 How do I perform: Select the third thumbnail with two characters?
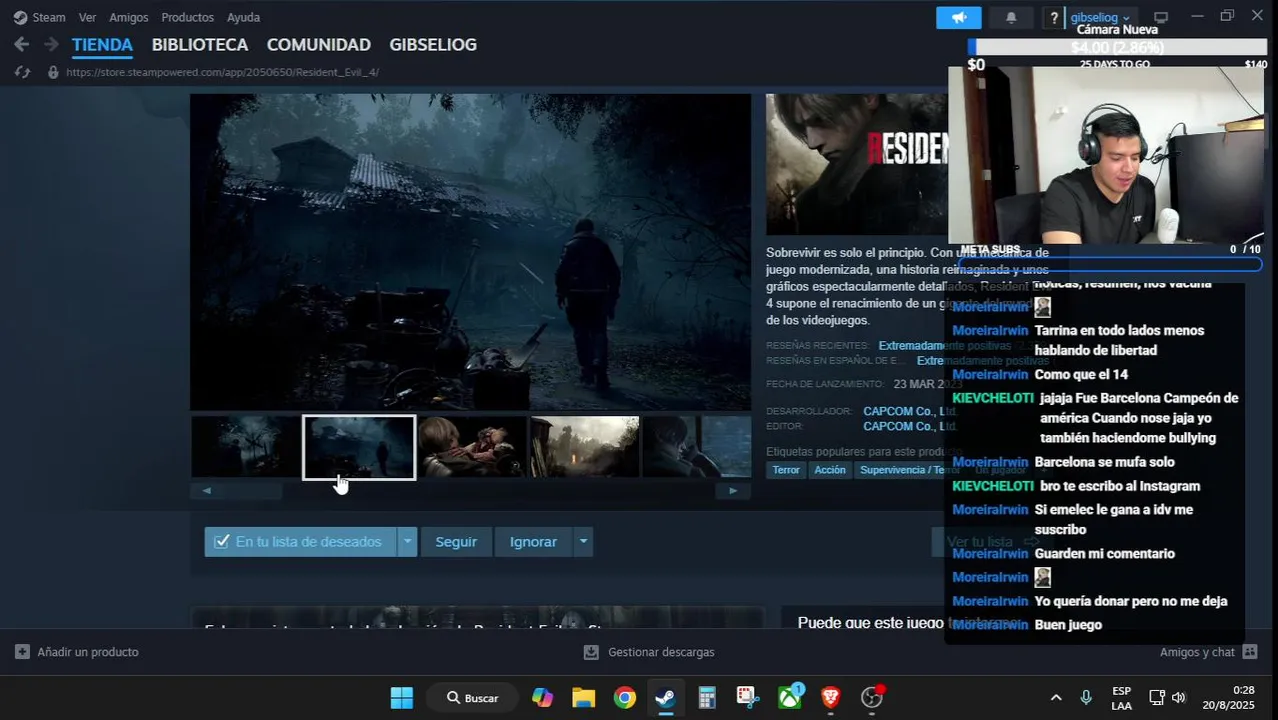(x=473, y=447)
